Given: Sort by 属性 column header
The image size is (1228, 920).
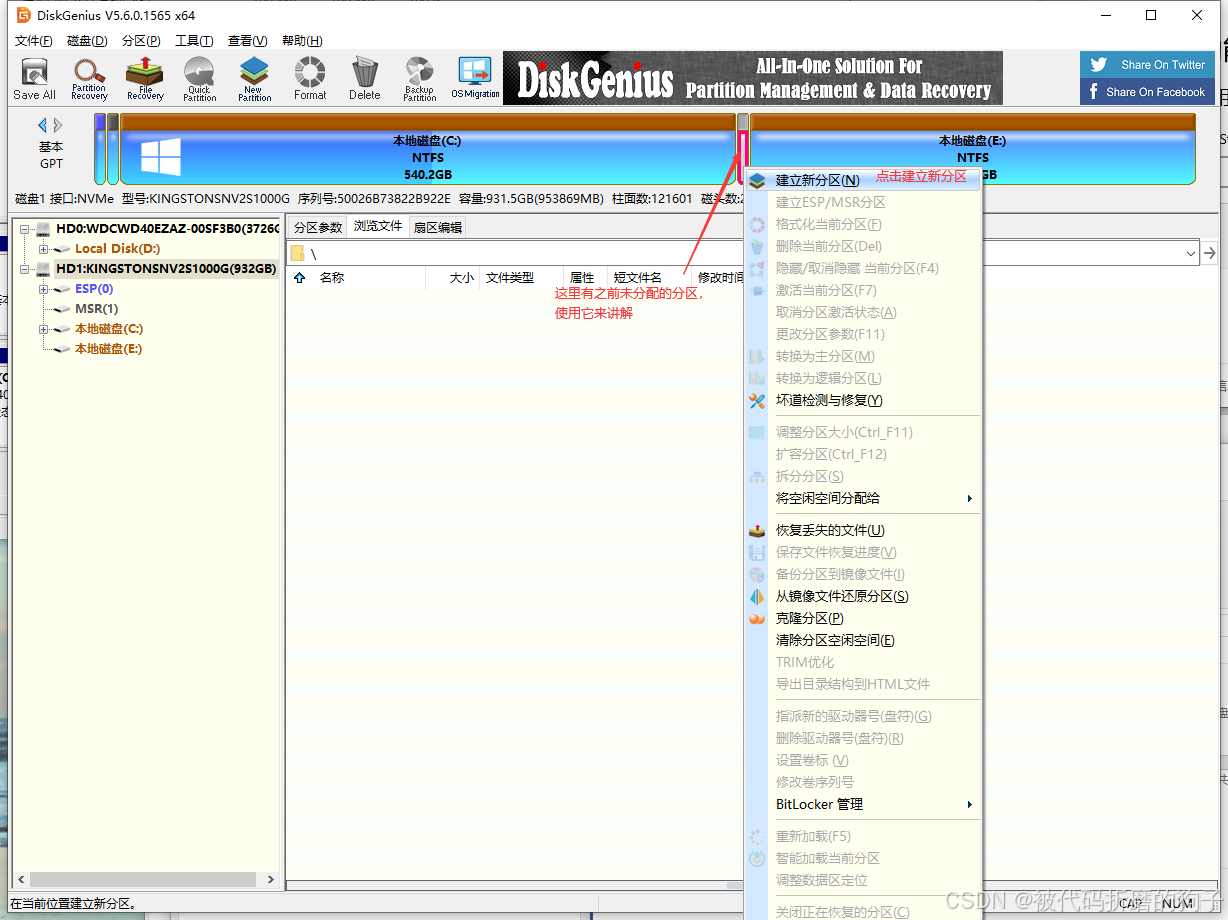Looking at the screenshot, I should [582, 278].
